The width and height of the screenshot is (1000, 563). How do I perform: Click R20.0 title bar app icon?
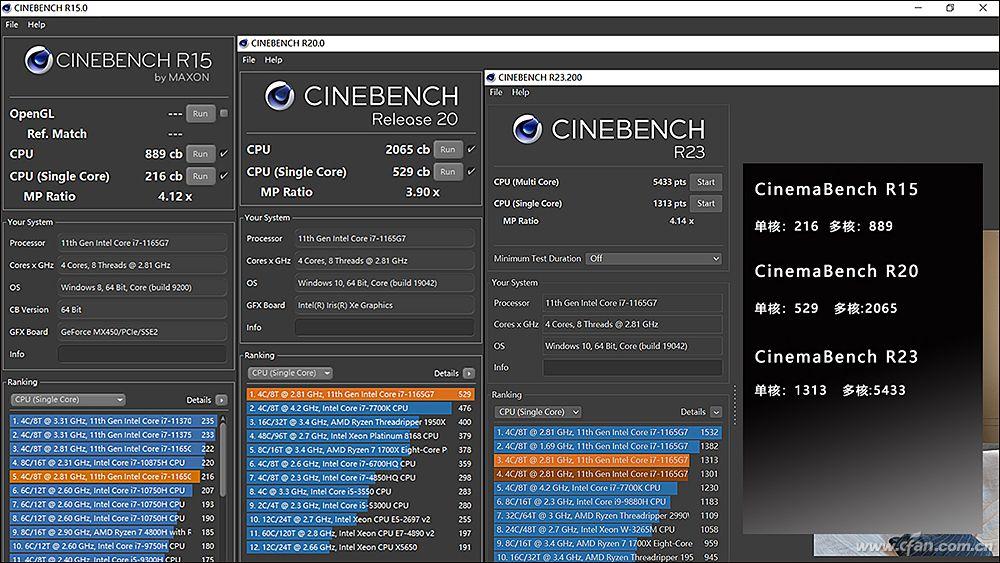tap(243, 43)
